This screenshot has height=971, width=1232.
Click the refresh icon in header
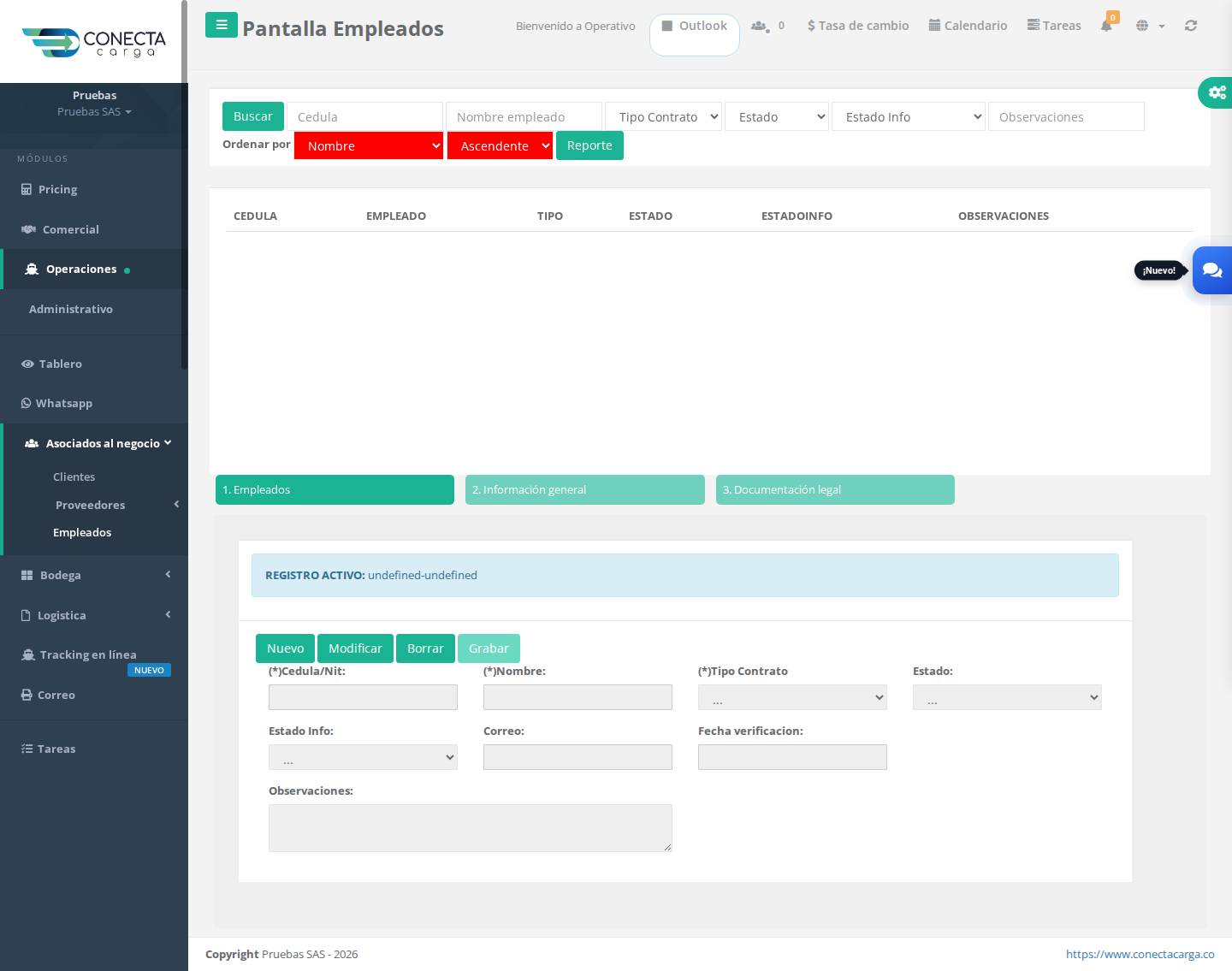pyautogui.click(x=1191, y=26)
